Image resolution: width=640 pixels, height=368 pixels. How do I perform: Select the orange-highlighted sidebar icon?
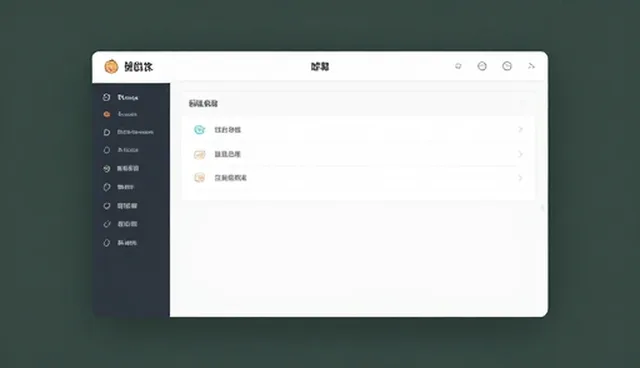point(107,114)
